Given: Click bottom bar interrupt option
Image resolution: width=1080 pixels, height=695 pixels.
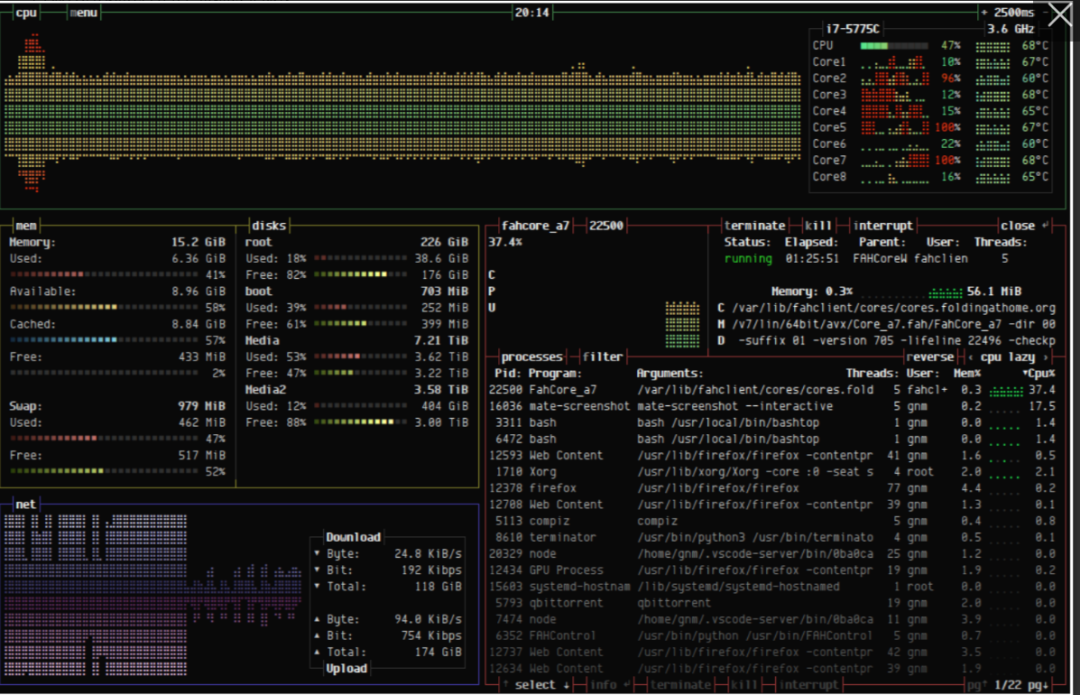Looking at the screenshot, I should click(809, 685).
